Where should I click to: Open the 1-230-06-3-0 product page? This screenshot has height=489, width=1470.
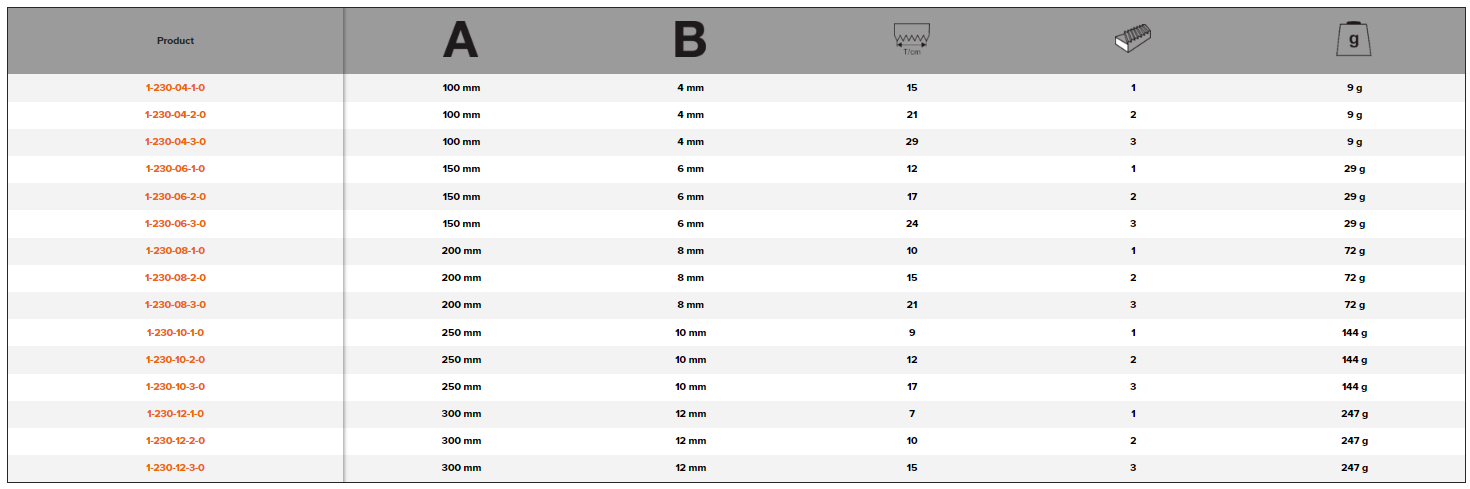tap(175, 224)
